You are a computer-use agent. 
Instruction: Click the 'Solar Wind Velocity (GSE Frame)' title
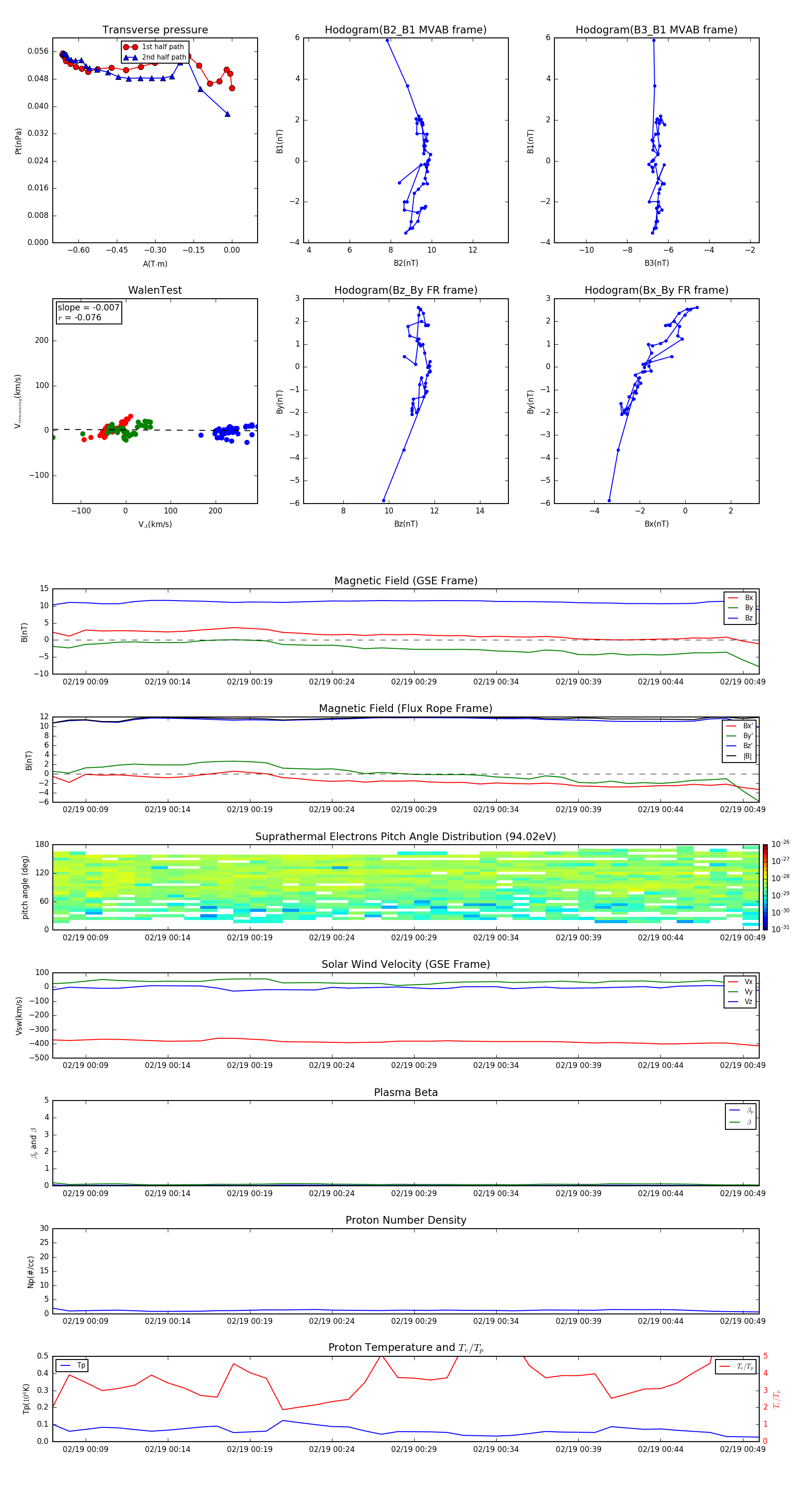coord(406,965)
